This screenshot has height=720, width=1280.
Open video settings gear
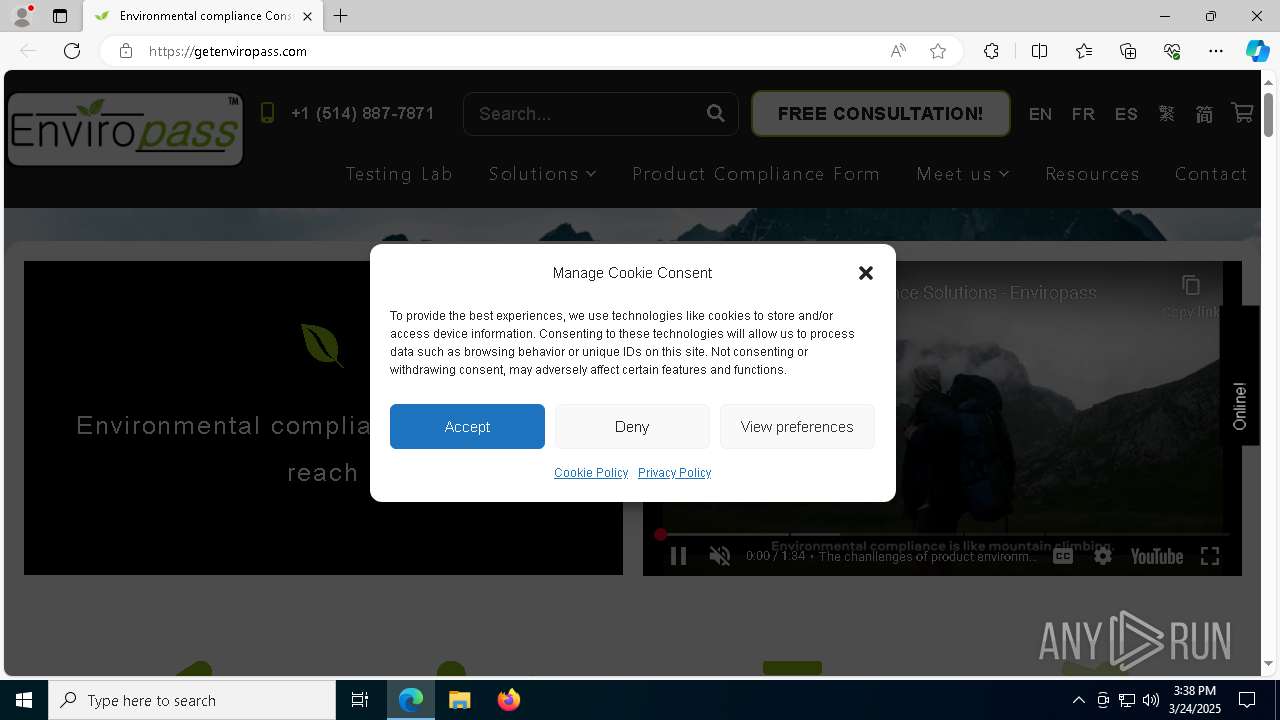coord(1103,556)
